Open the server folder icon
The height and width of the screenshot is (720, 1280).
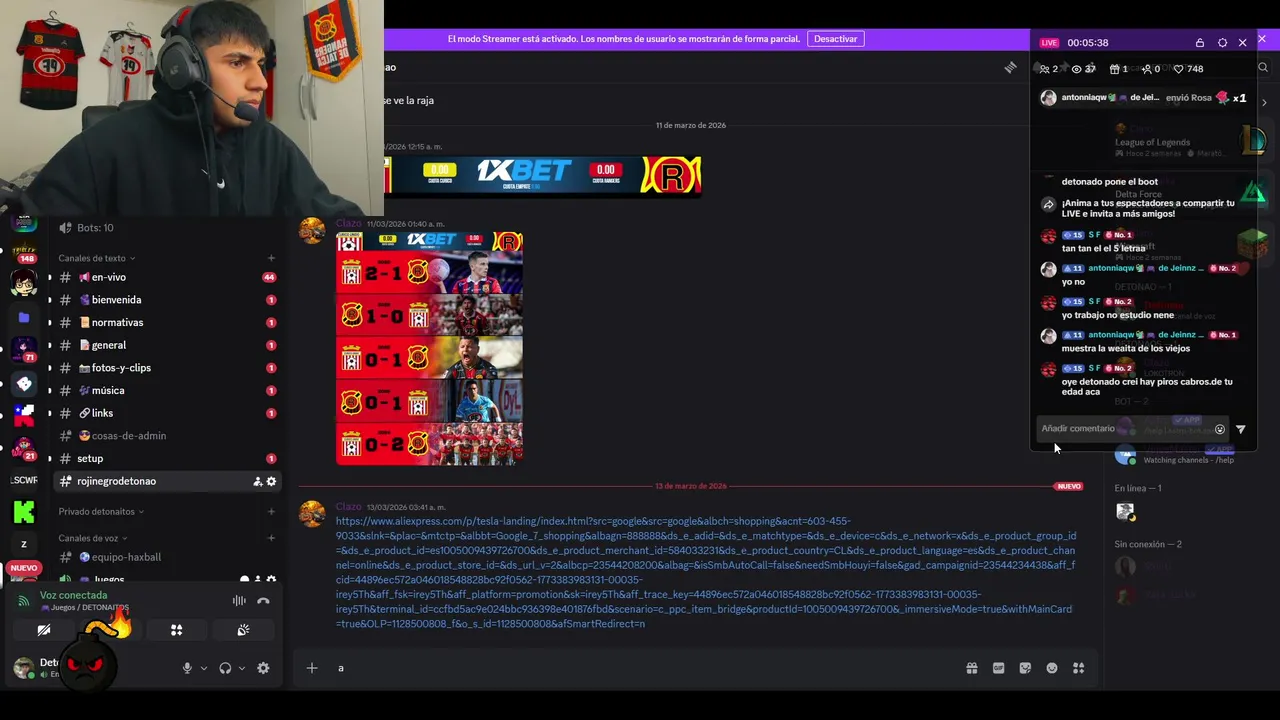coord(24,318)
